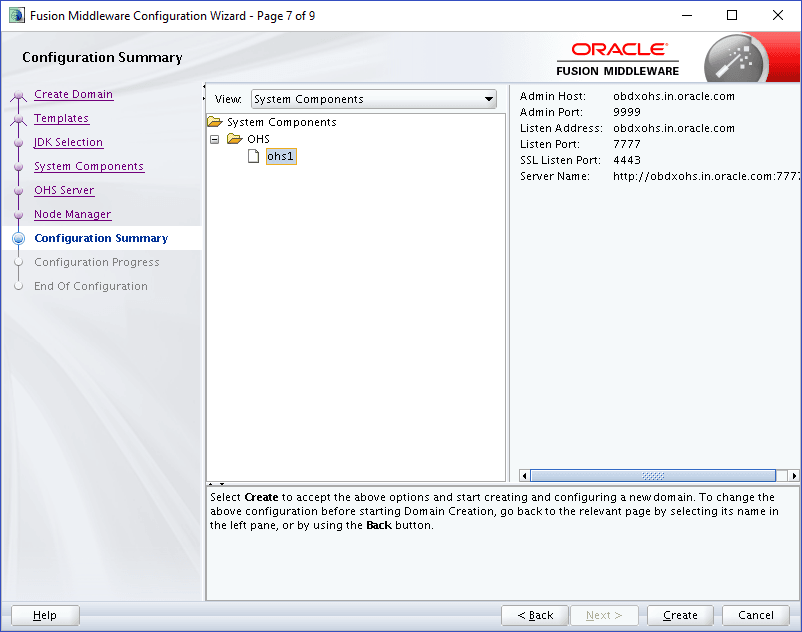Viewport: 802px width, 632px height.
Task: Click the scroll right arrow in details pane
Action: click(794, 476)
